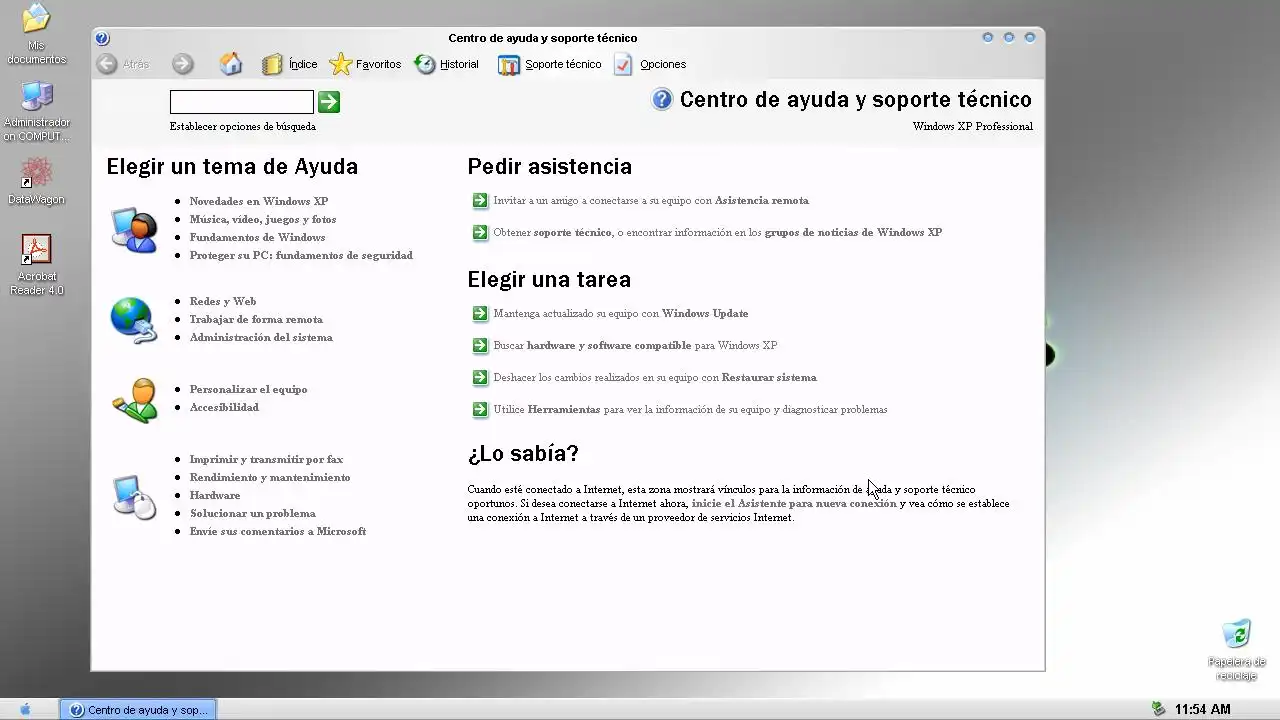The image size is (1280, 720).
Task: Click the globe icon beside Redes y Web
Action: [x=134, y=320]
